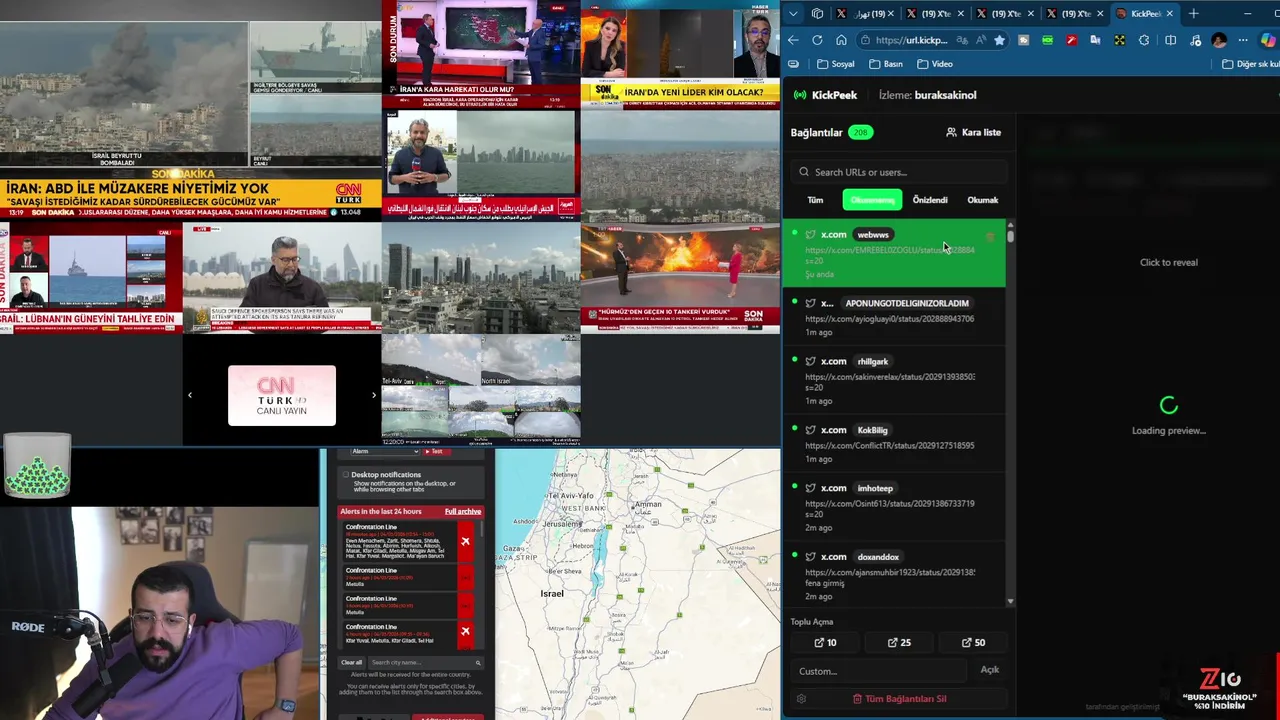Open the Copilot icon in the browser

pyautogui.click(x=1268, y=40)
